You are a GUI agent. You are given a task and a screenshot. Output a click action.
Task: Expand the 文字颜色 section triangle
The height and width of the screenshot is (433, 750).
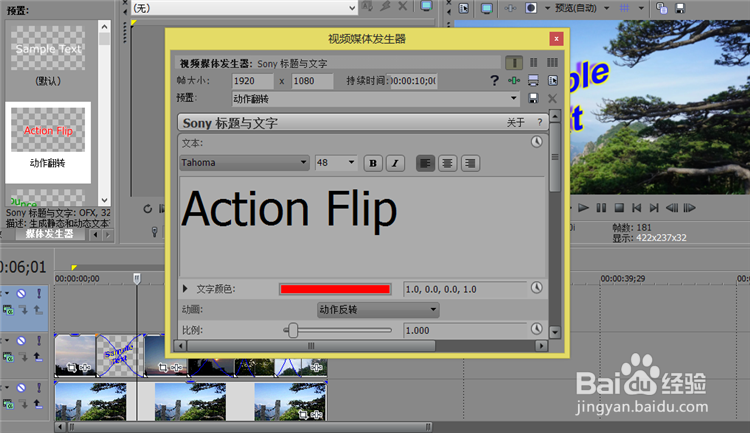(185, 289)
